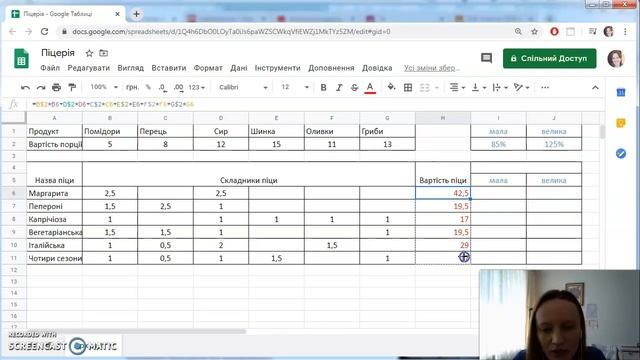This screenshot has height=360, width=640.
Task: Click the browser back arrow
Action: (12, 31)
